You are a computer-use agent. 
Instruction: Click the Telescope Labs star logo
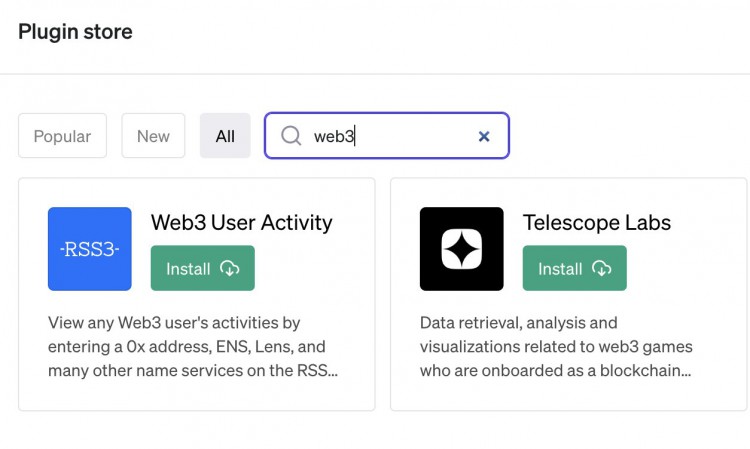click(461, 249)
